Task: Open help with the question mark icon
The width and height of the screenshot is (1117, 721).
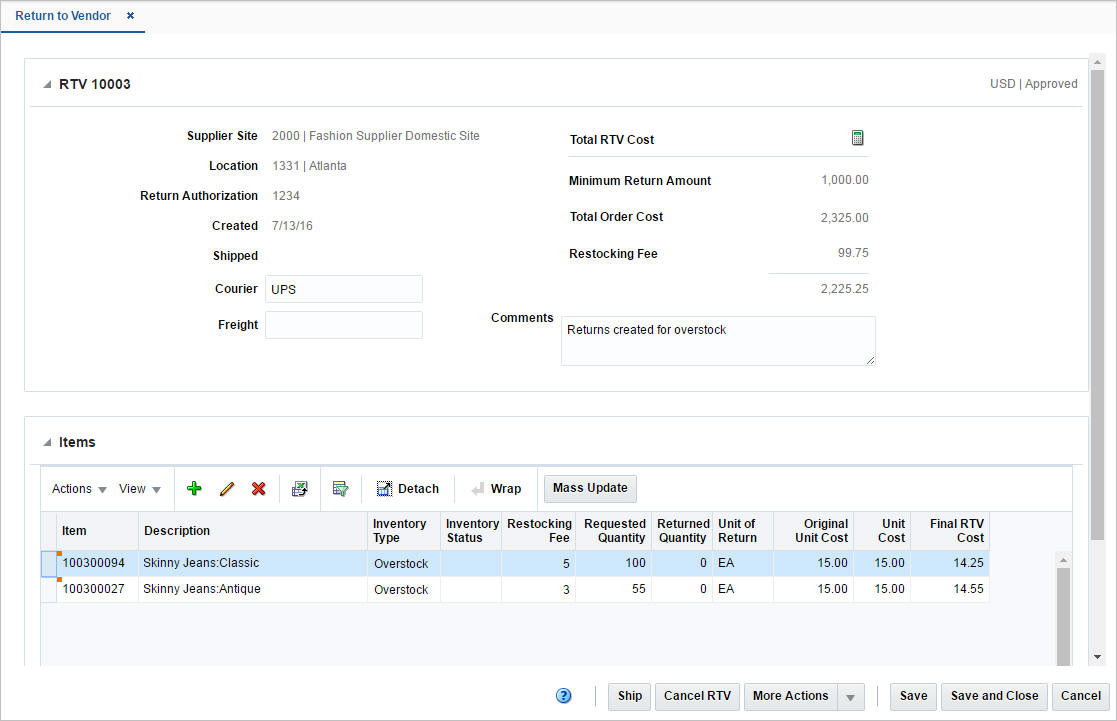Action: pyautogui.click(x=563, y=696)
